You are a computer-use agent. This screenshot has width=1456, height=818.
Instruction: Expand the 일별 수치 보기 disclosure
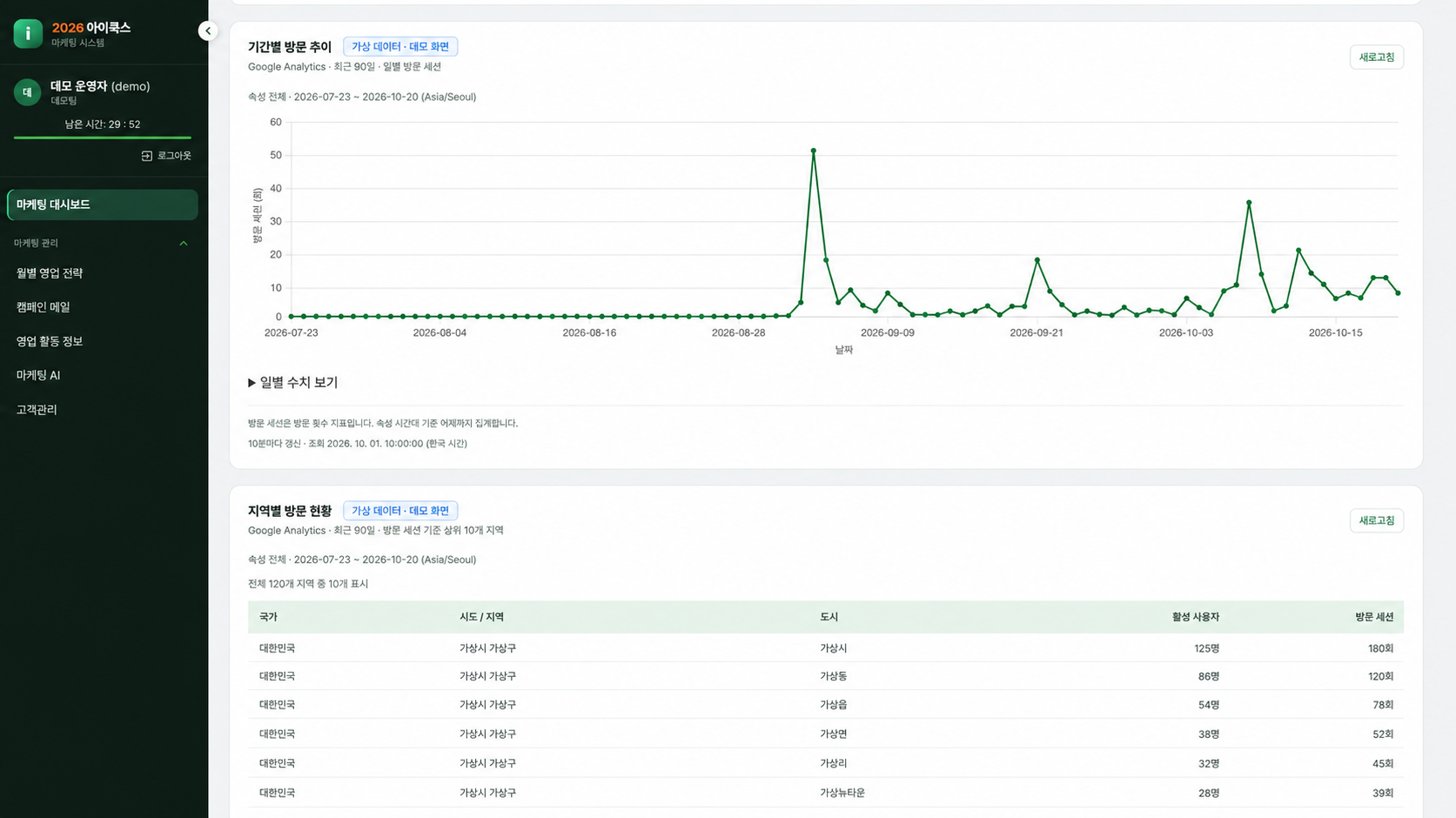click(292, 382)
